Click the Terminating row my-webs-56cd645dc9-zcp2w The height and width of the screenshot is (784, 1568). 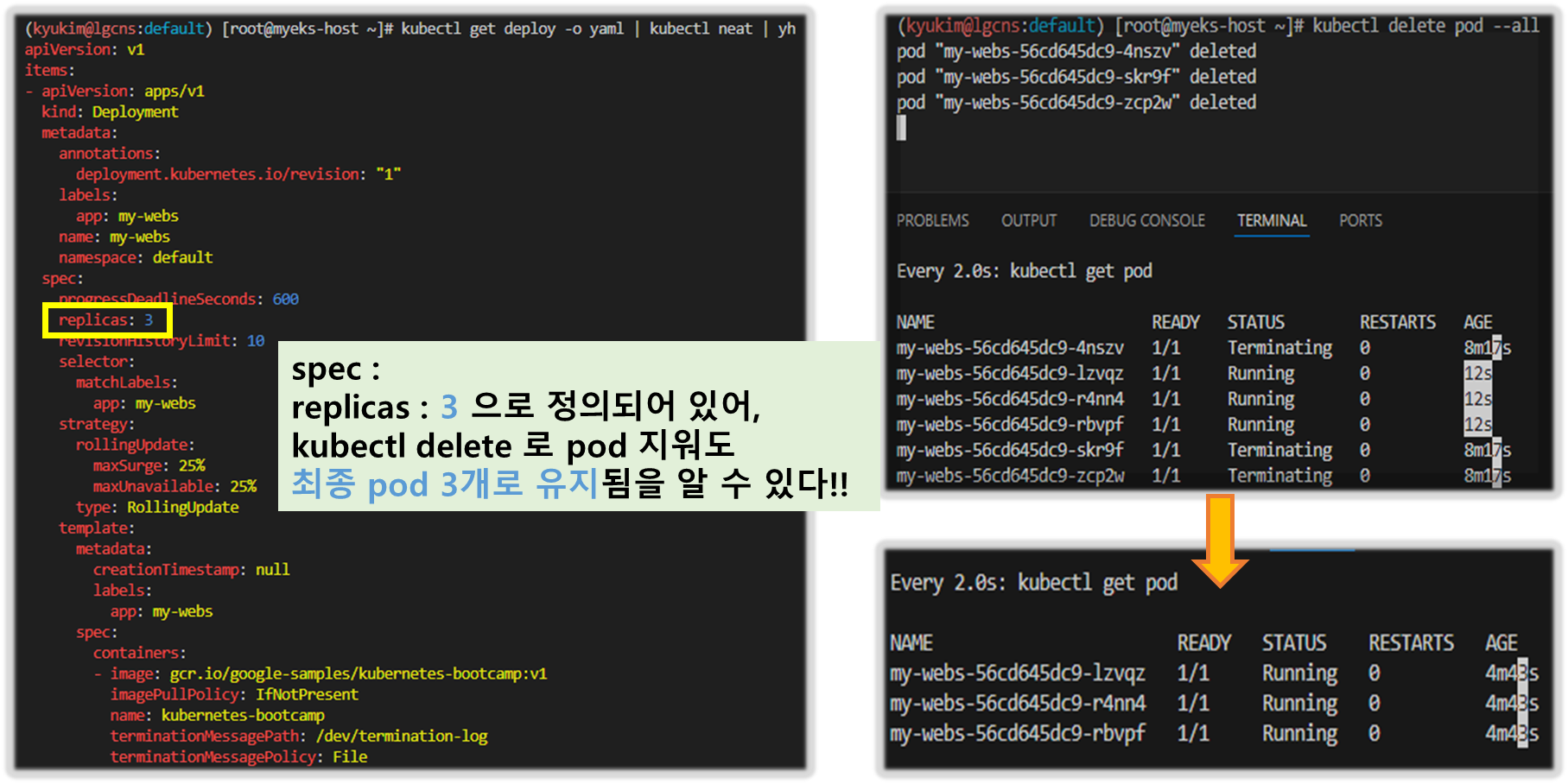click(1203, 476)
